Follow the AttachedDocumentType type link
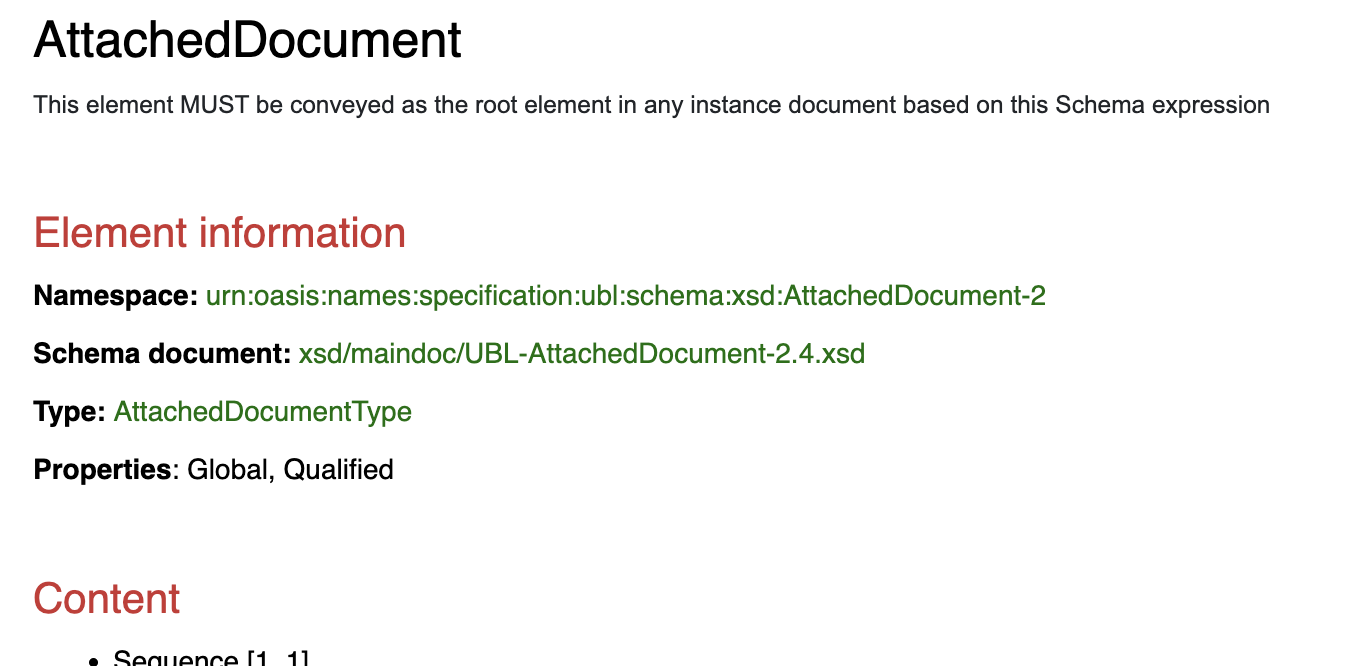 262,412
